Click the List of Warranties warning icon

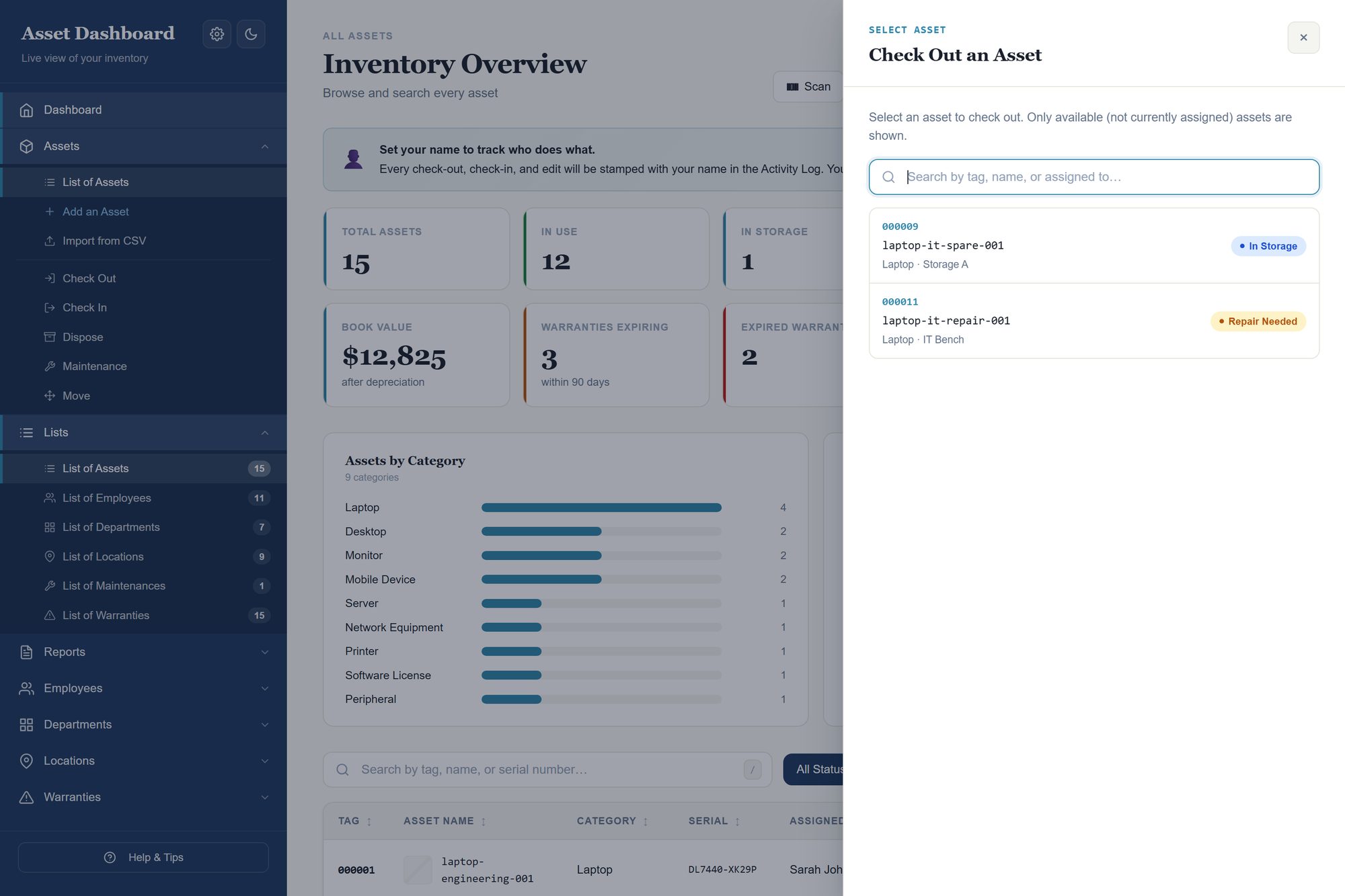50,616
